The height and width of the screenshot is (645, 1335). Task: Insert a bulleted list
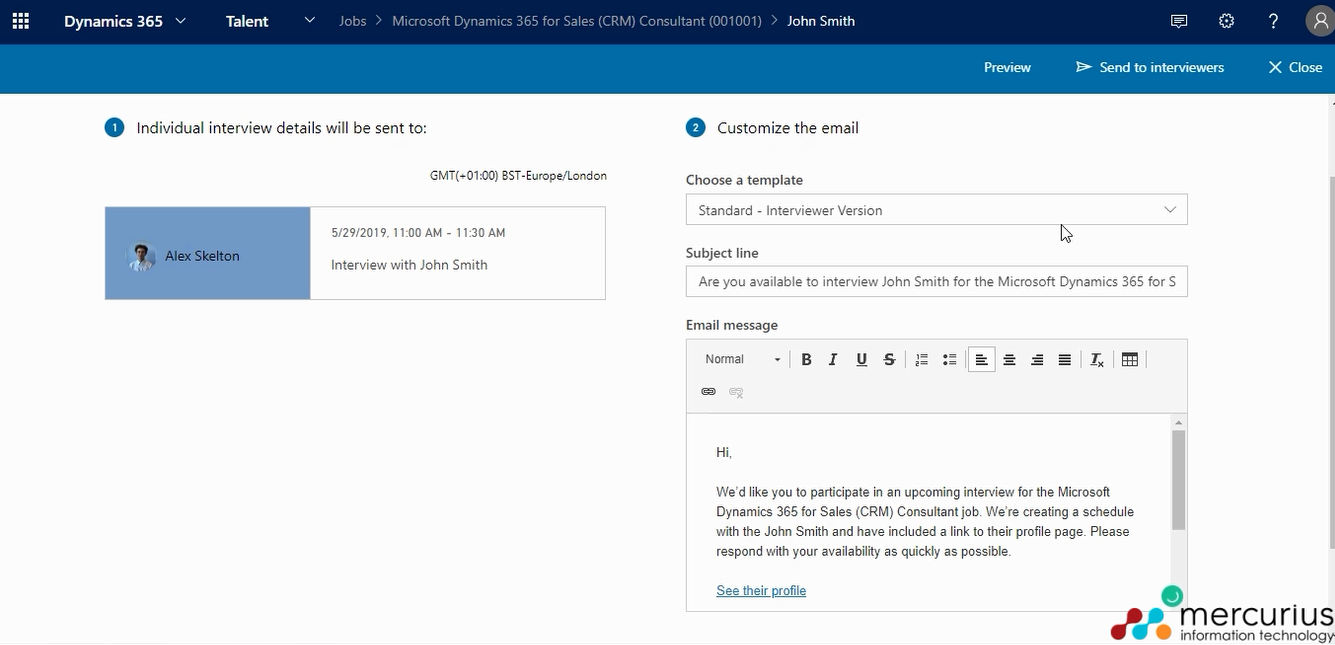point(950,360)
